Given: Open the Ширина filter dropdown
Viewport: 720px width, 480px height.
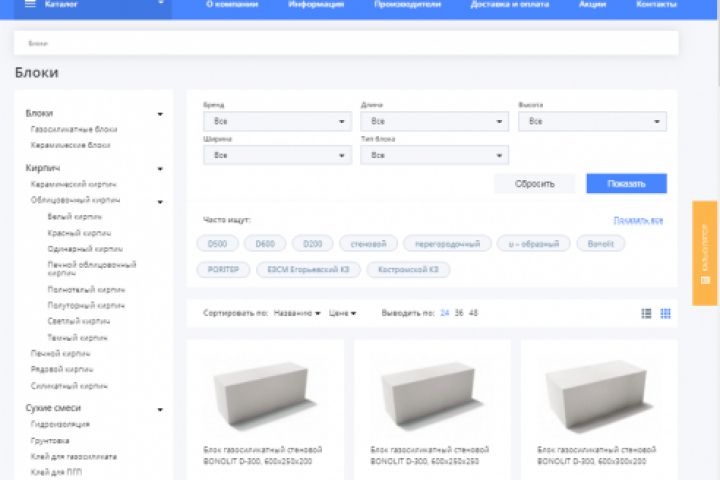Looking at the screenshot, I should (x=277, y=155).
